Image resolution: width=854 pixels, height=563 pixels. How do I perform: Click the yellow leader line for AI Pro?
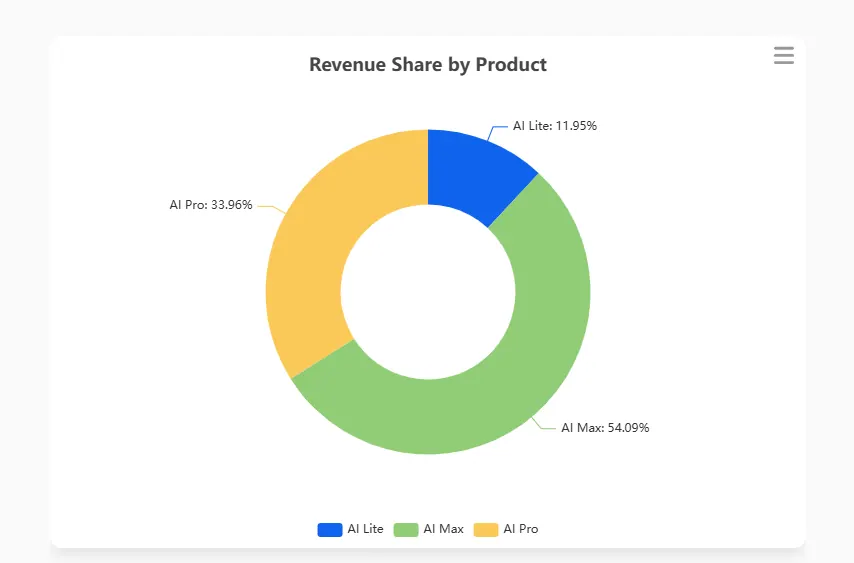coord(268,207)
